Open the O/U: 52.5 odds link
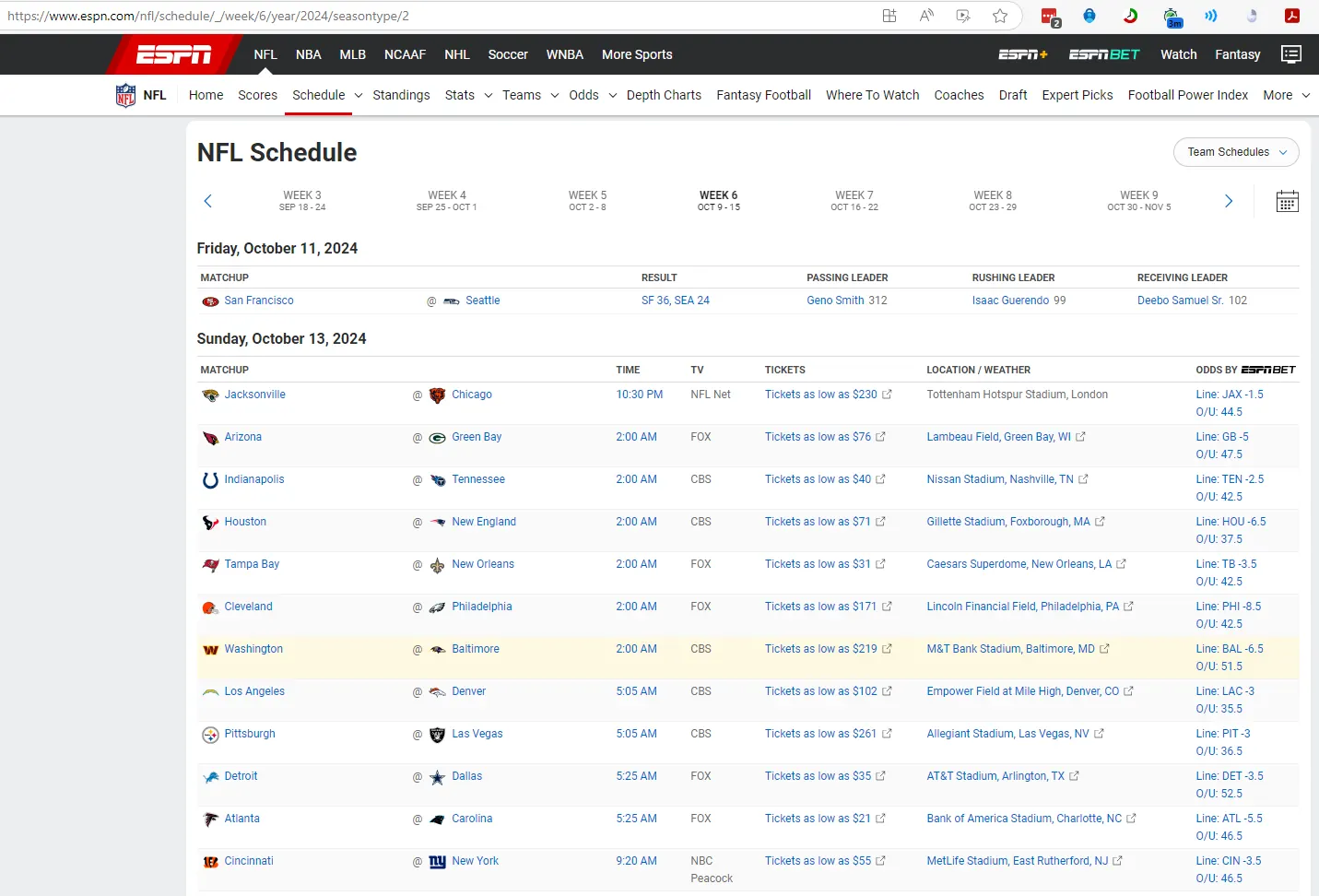Image resolution: width=1319 pixels, height=896 pixels. click(1219, 794)
